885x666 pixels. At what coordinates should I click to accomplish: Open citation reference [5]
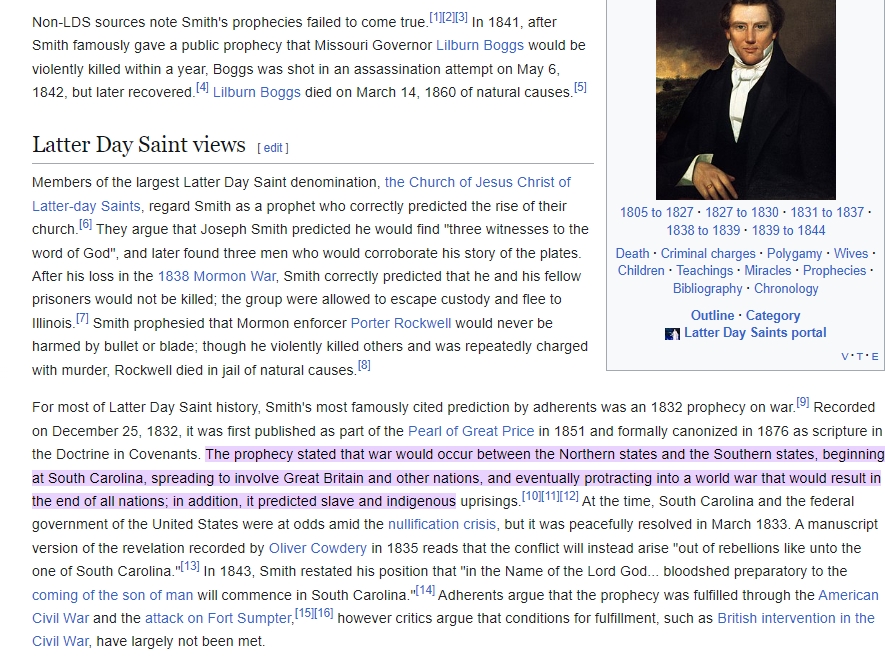tap(580, 87)
